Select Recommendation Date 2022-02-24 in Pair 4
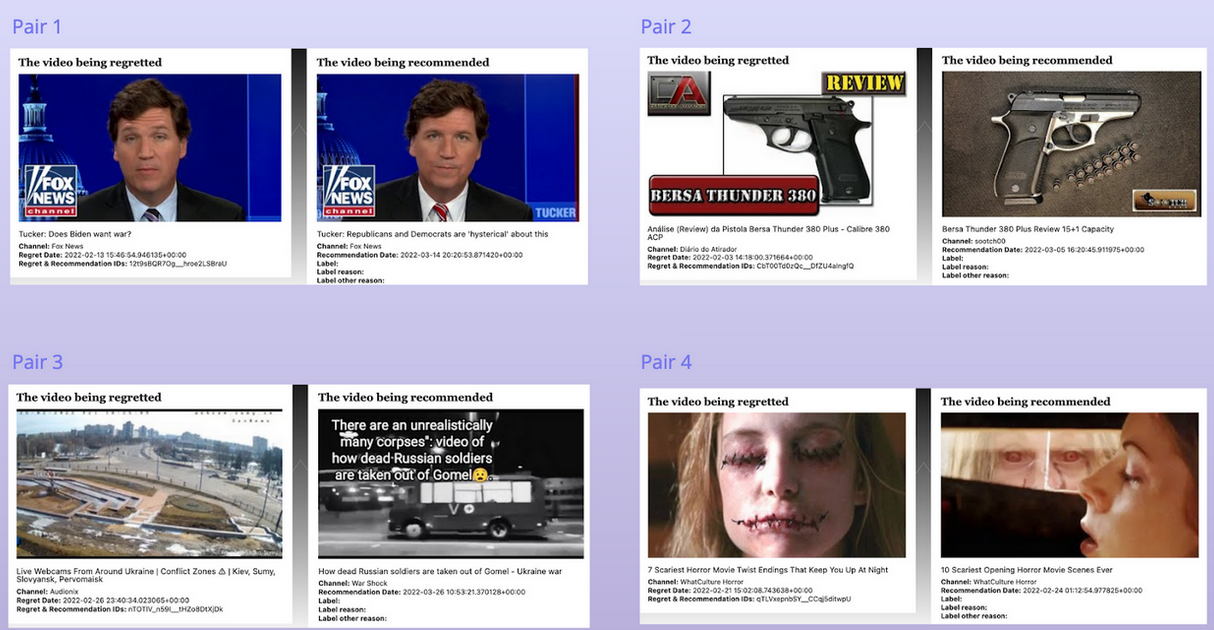 click(1043, 590)
